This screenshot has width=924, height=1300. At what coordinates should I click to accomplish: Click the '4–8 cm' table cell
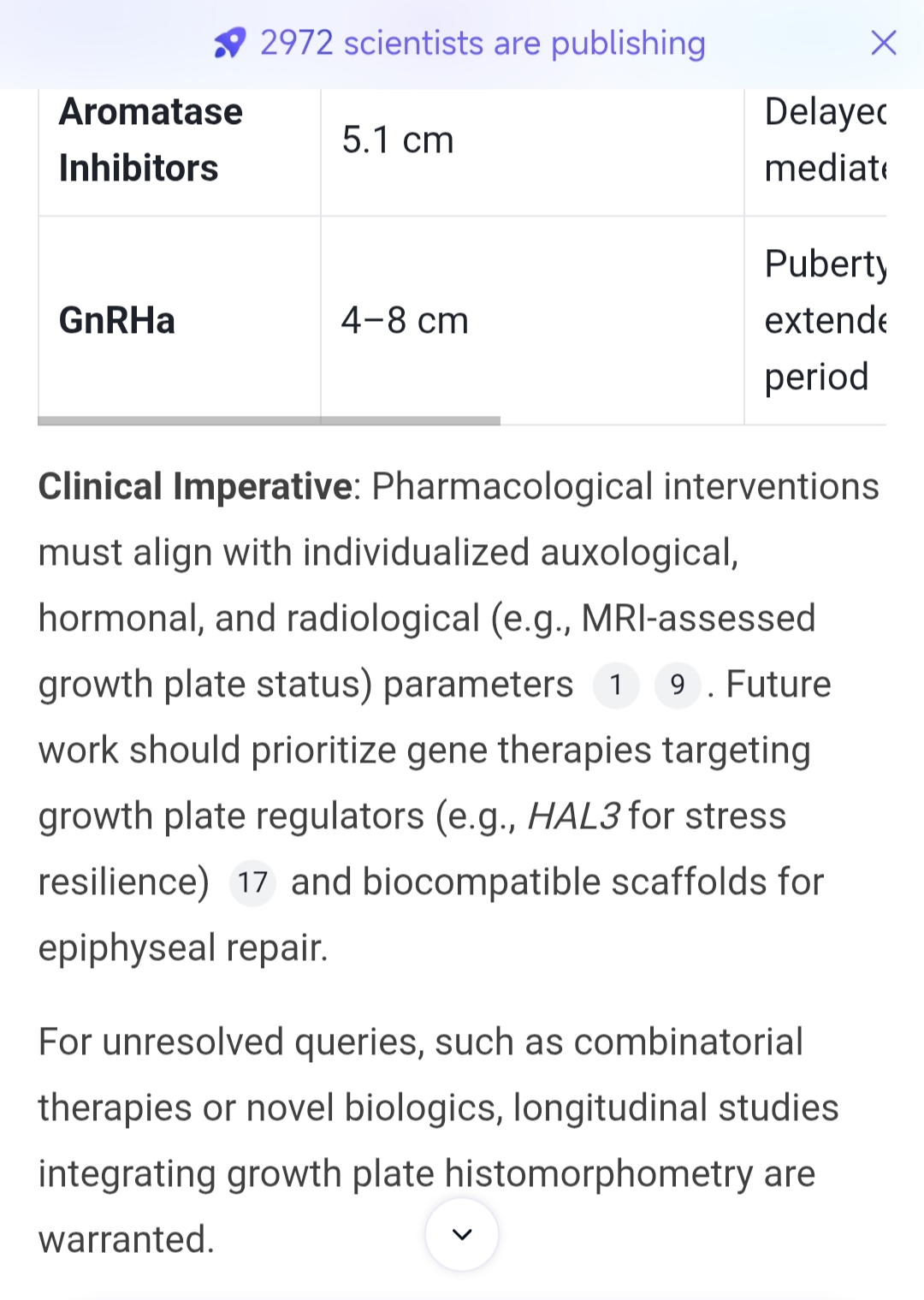click(x=405, y=321)
